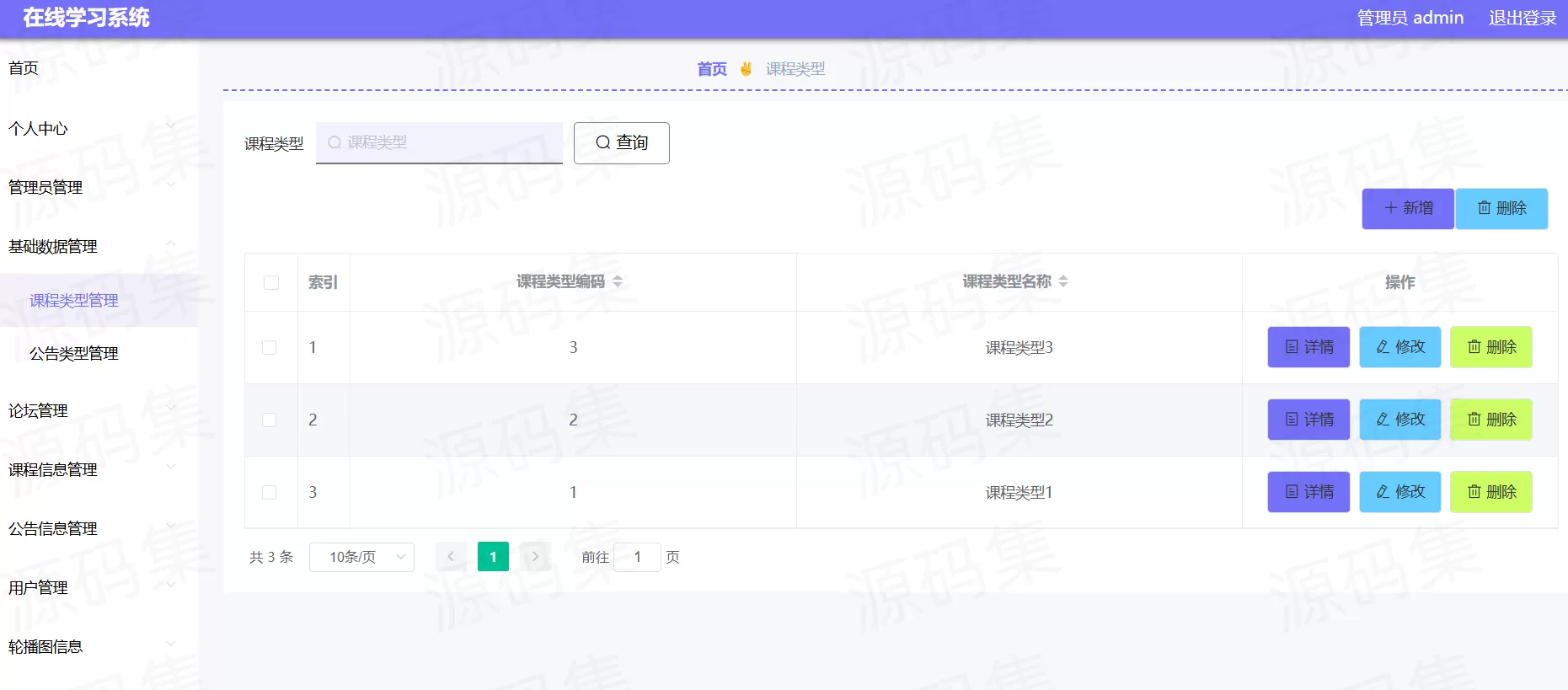Expand the 用户管理 sidebar menu
The width and height of the screenshot is (1568, 690).
click(99, 587)
